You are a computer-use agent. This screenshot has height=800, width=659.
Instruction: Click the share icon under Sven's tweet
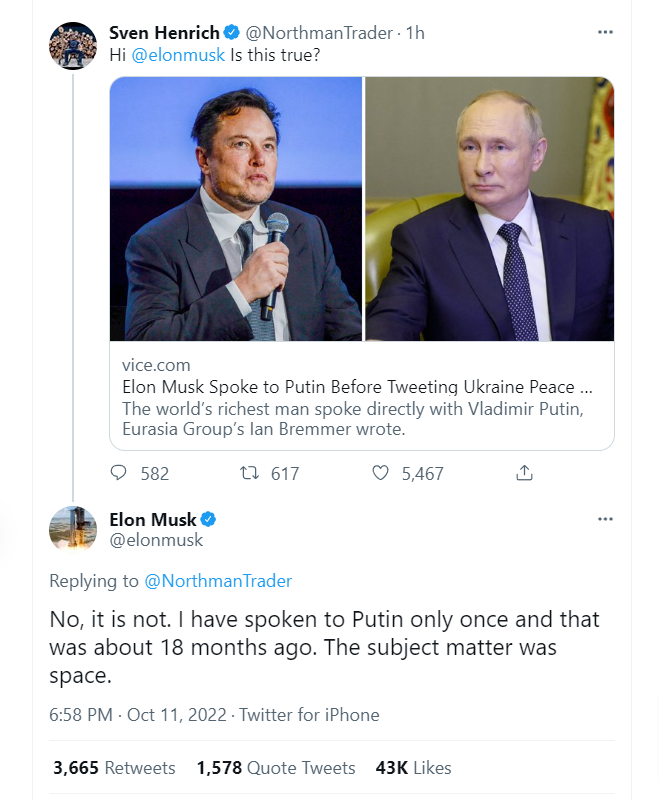[523, 473]
